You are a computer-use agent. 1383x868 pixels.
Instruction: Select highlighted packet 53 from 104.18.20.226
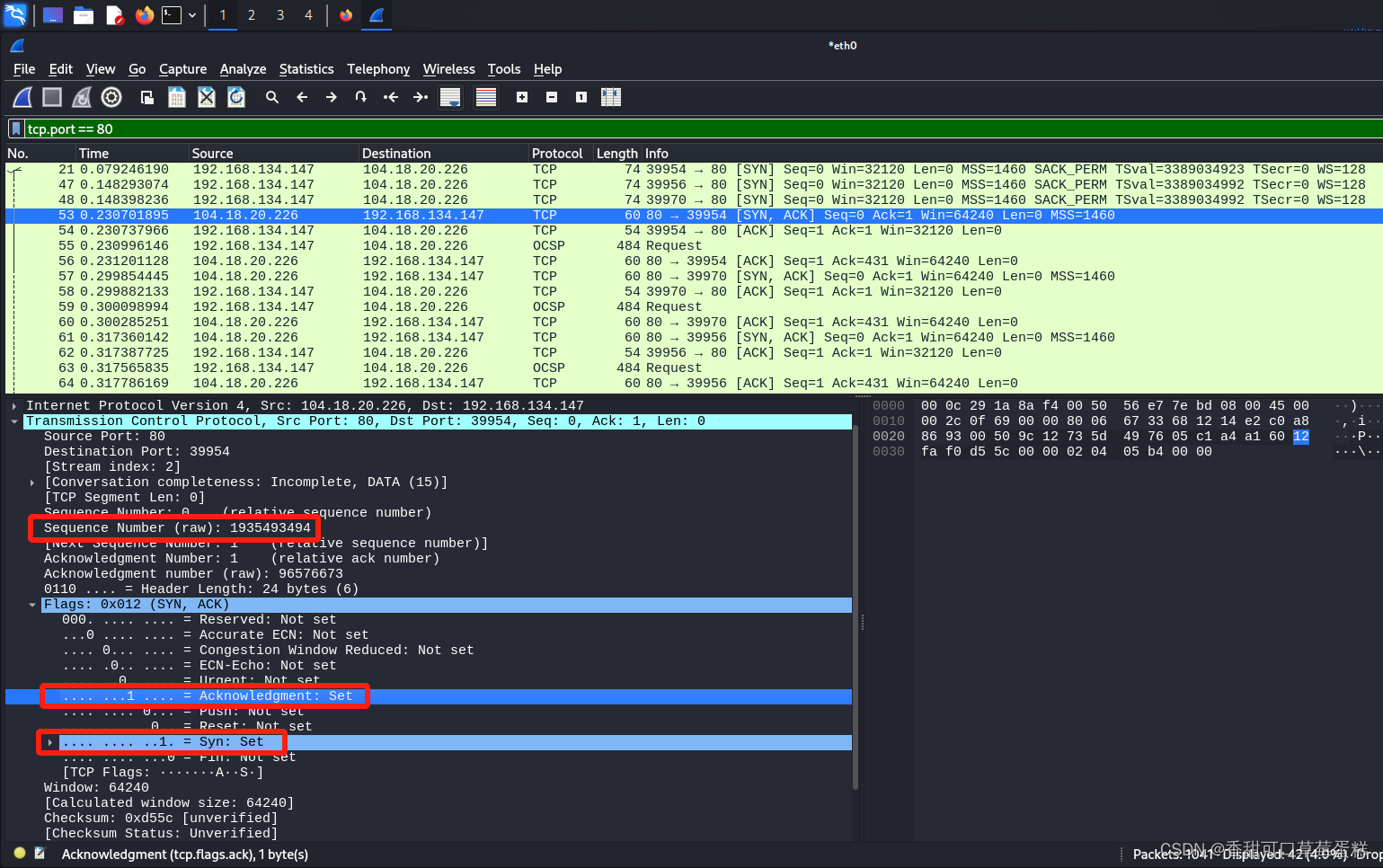click(359, 215)
